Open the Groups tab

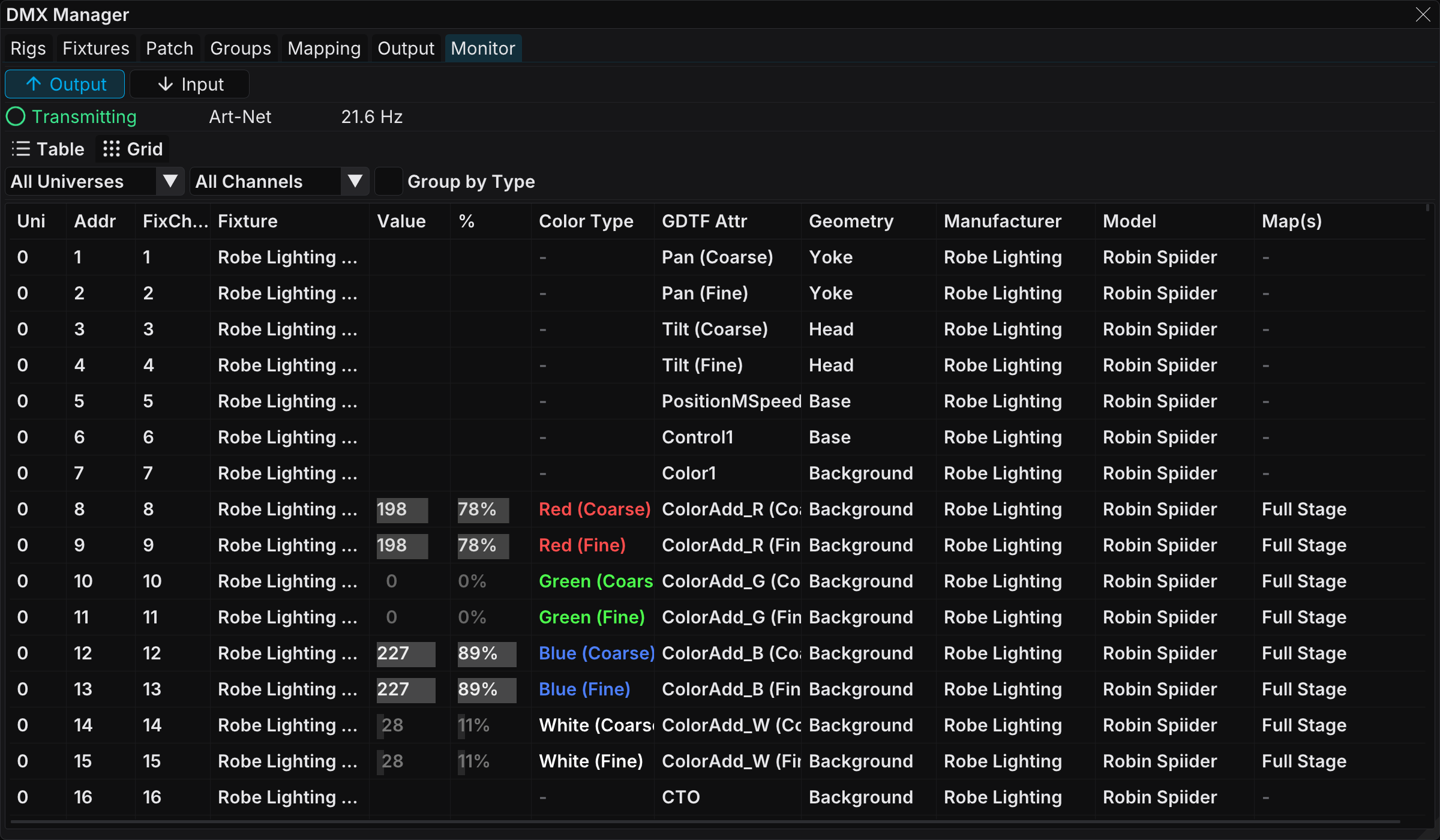pos(241,49)
